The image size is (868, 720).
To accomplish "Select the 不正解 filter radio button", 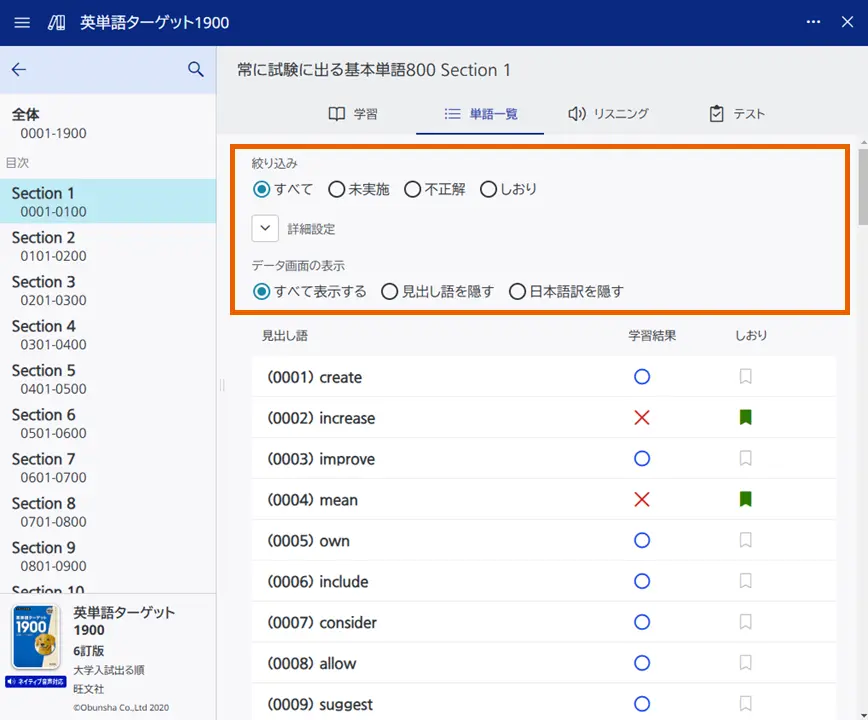I will (413, 189).
